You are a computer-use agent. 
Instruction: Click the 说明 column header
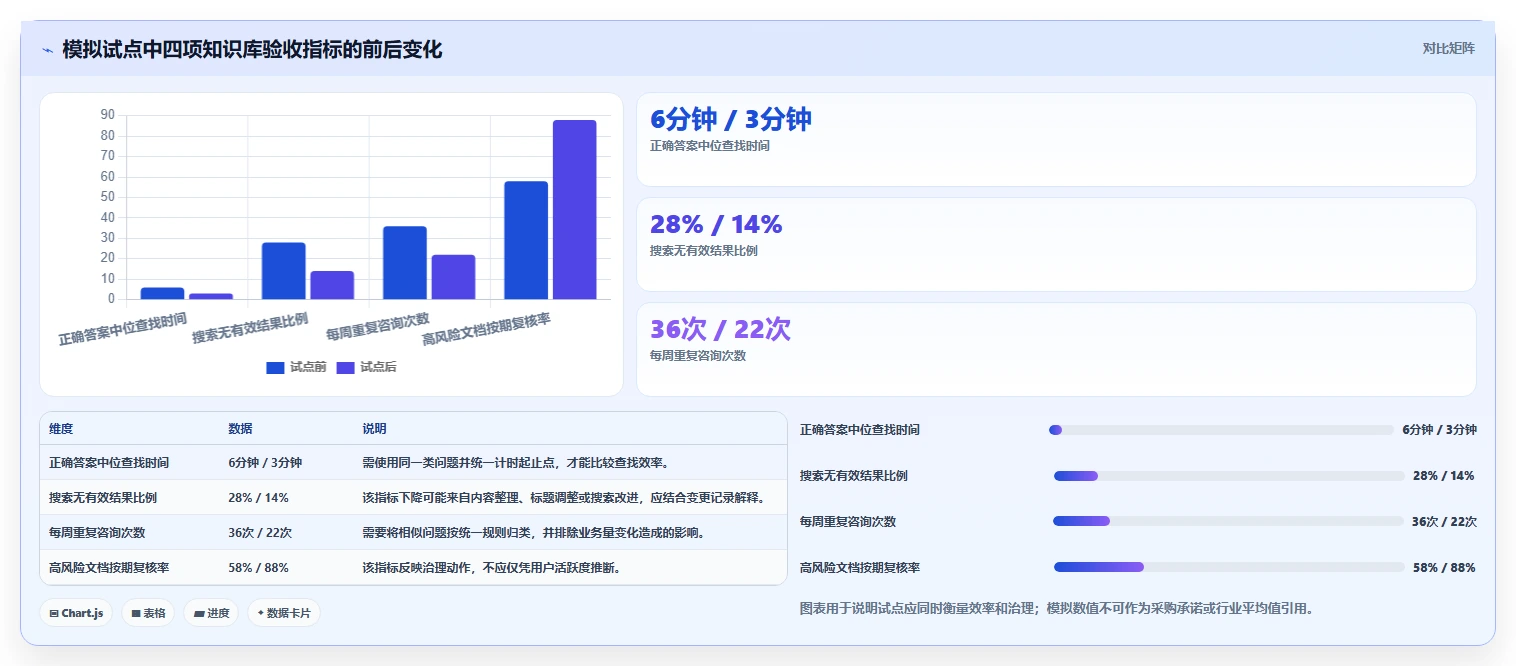[374, 428]
